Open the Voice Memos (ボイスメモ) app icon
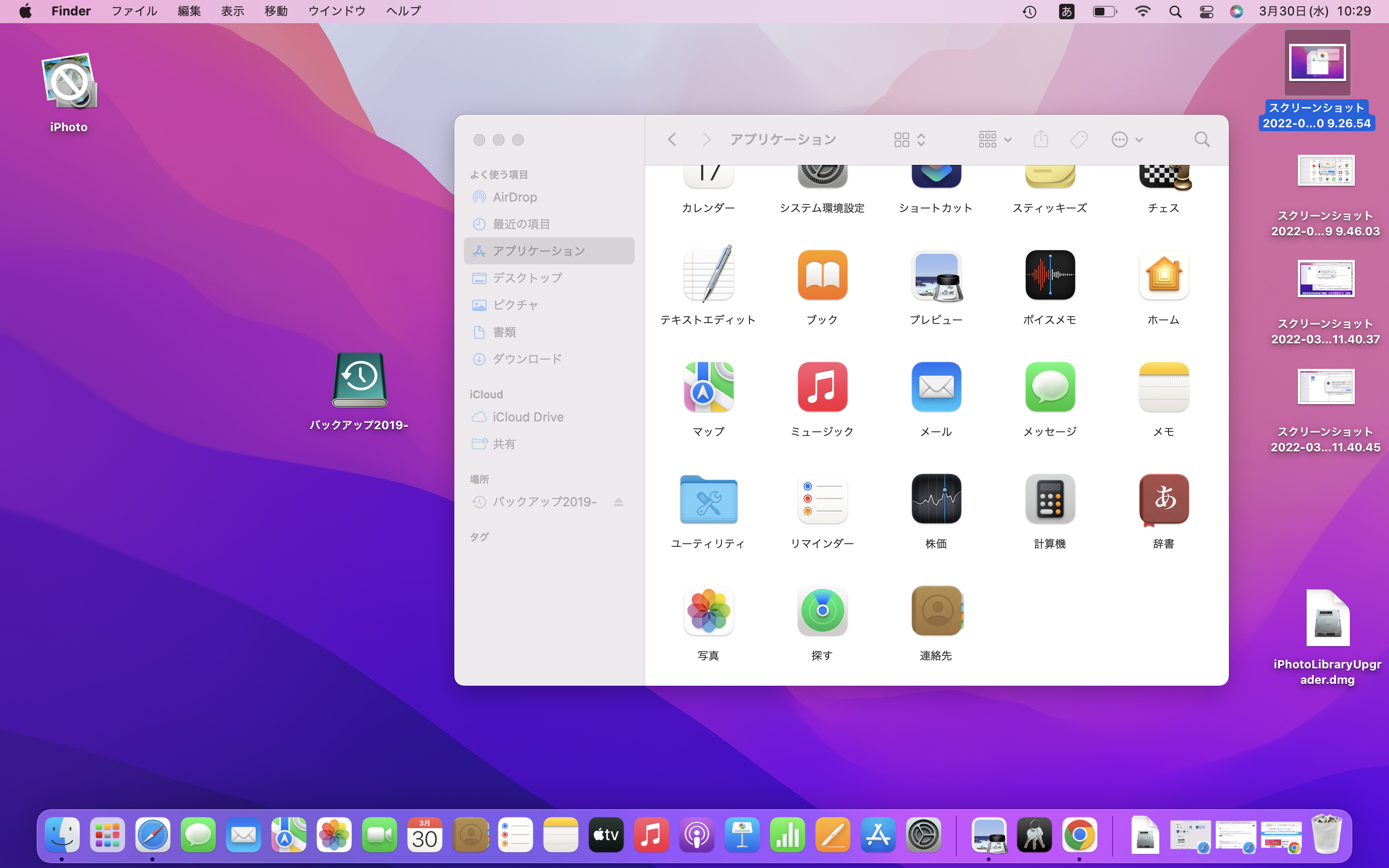This screenshot has width=1389, height=868. point(1050,275)
